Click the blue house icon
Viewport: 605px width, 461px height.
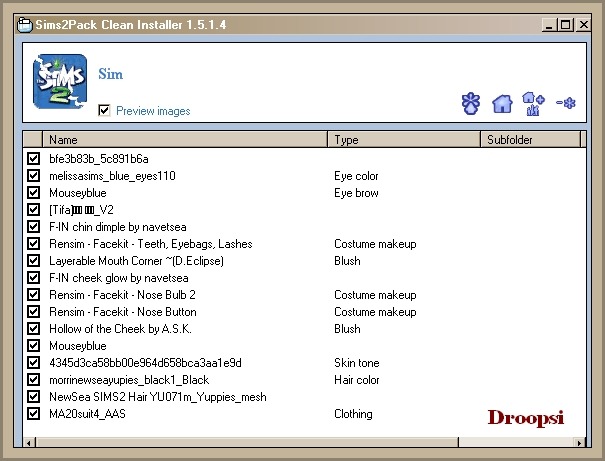502,103
